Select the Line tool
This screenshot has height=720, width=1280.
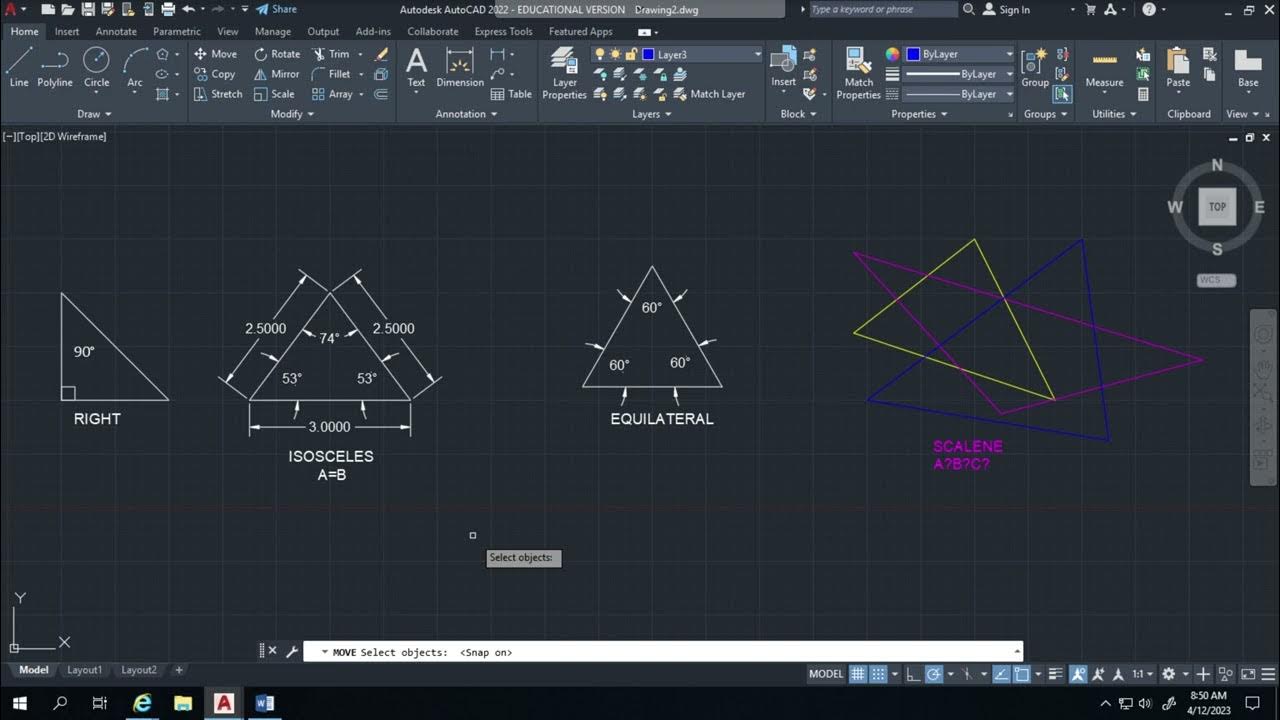point(18,67)
